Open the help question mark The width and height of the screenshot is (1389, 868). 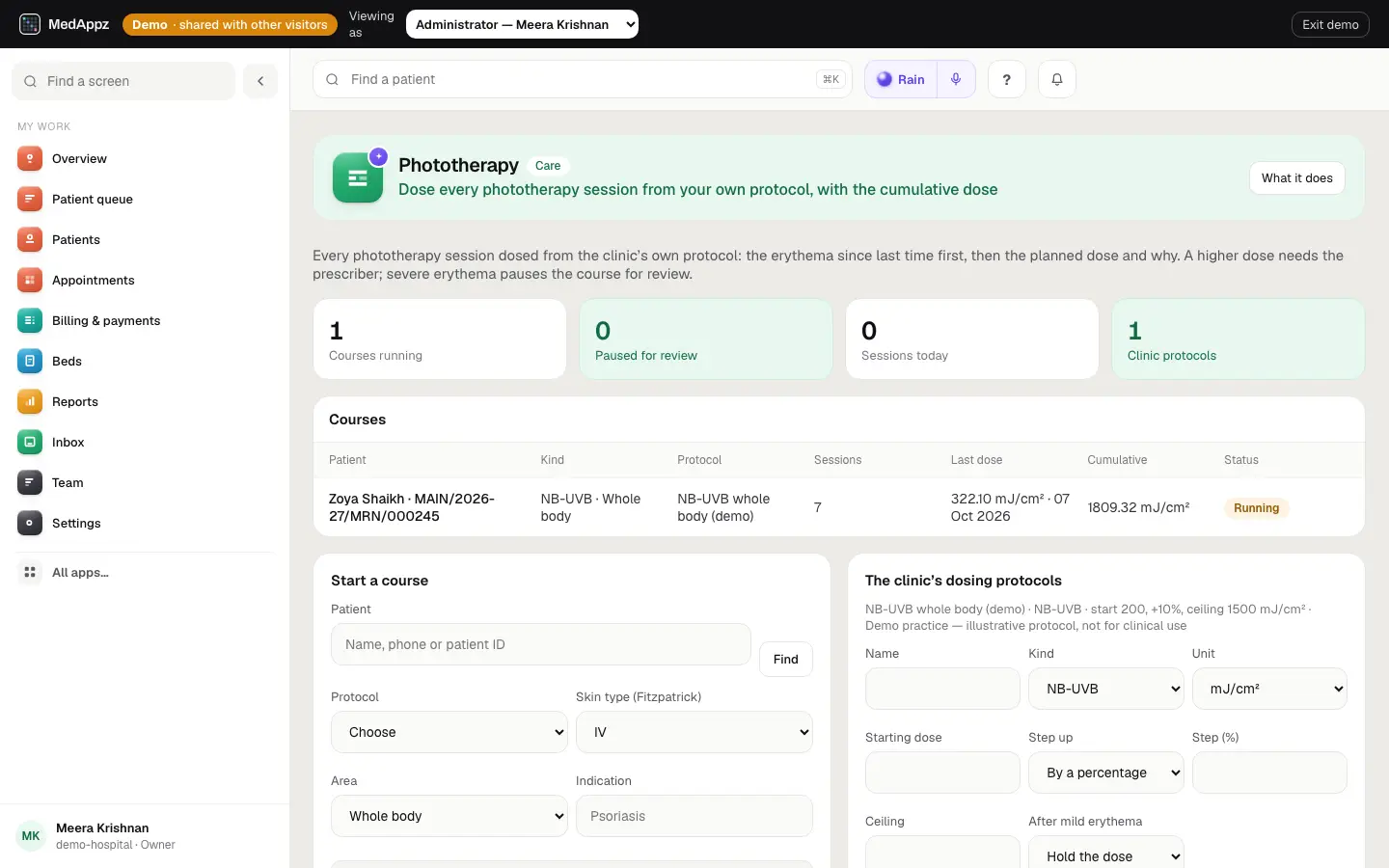[x=1006, y=79]
